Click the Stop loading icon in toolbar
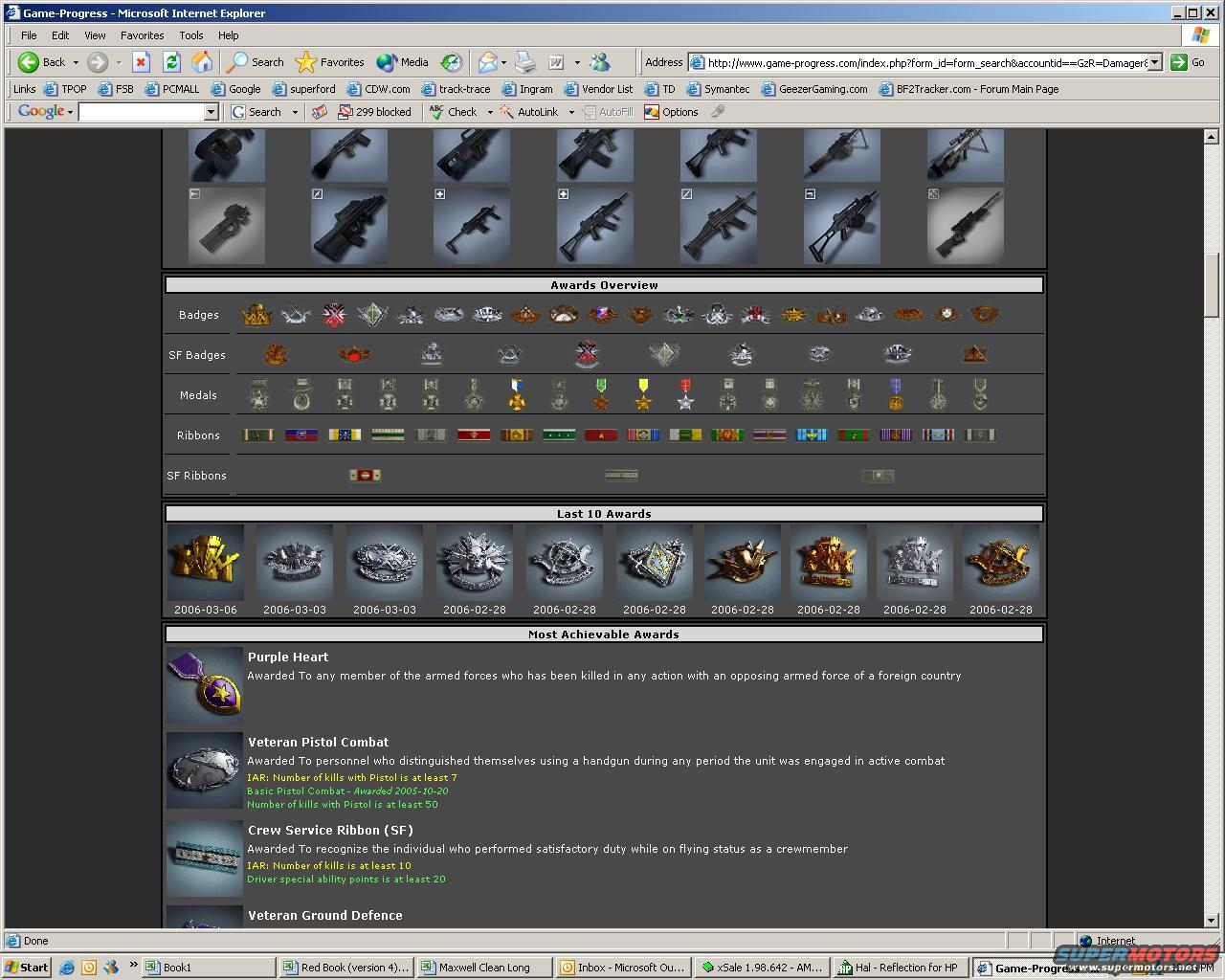 (x=141, y=62)
